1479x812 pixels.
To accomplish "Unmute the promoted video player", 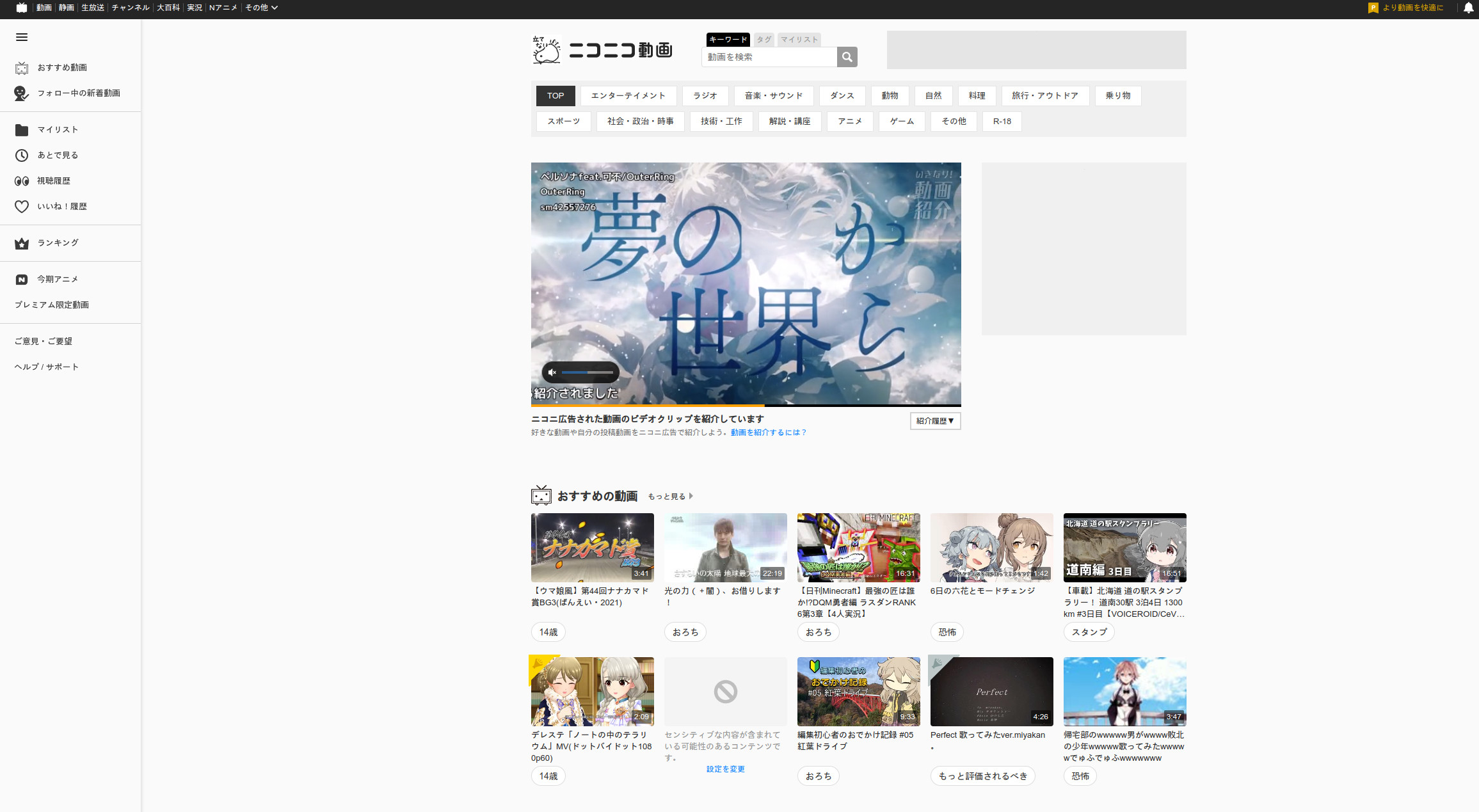I will pyautogui.click(x=552, y=372).
